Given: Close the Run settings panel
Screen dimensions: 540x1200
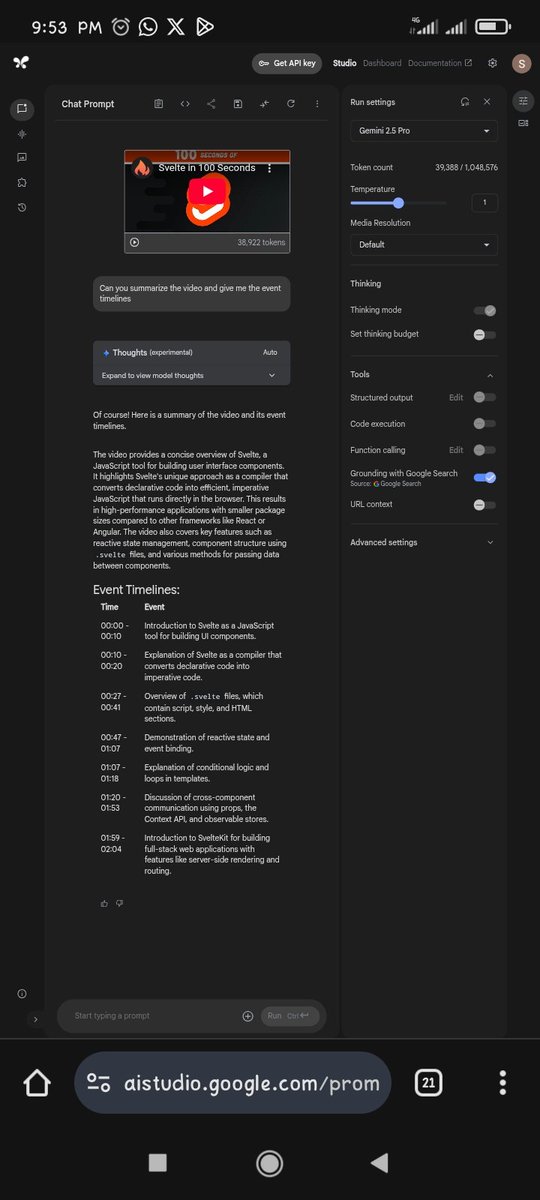Looking at the screenshot, I should click(x=487, y=102).
